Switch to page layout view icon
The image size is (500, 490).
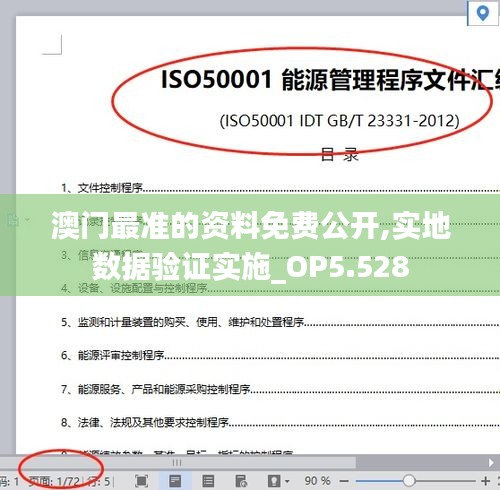click(x=175, y=481)
